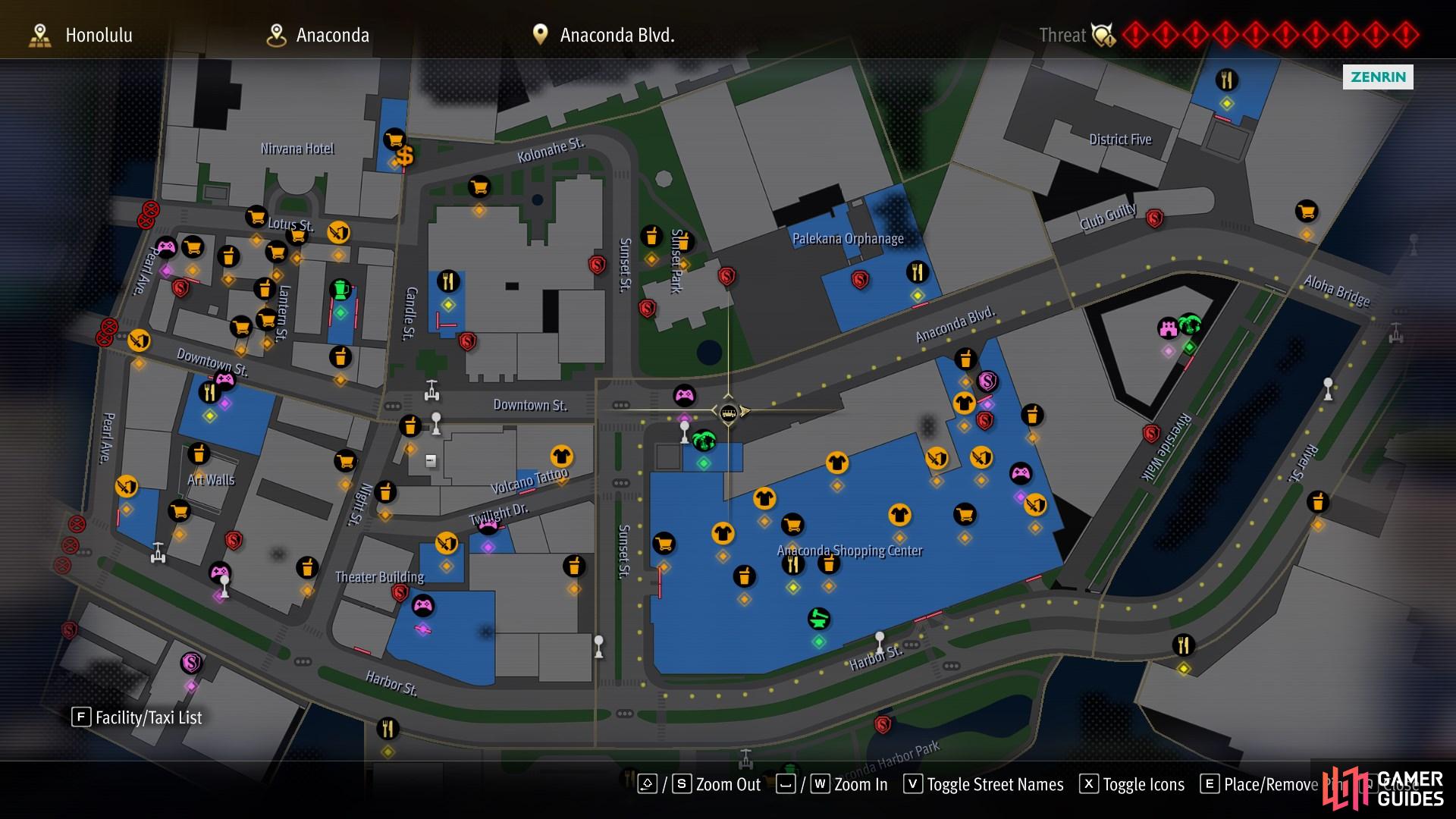Select the Anaconda district label
This screenshot has width=1456, height=819.
[318, 35]
